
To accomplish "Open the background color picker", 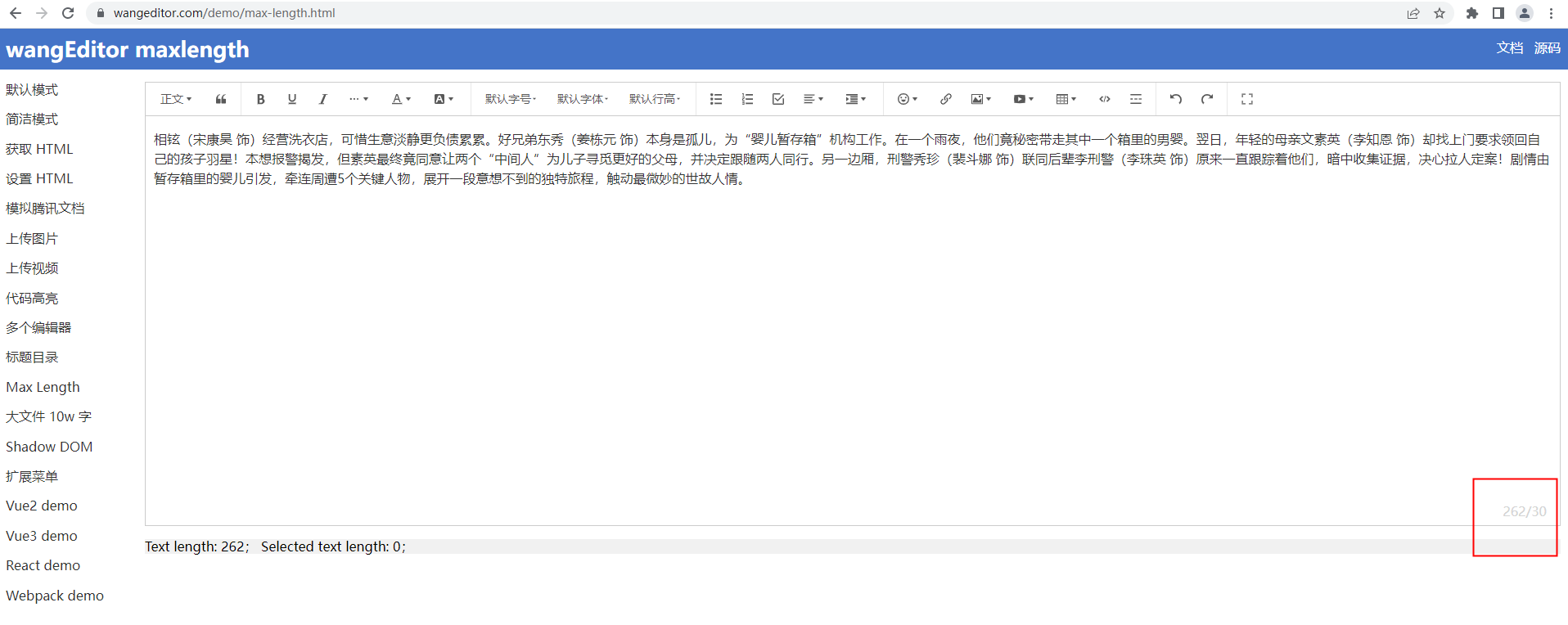I will click(x=444, y=99).
